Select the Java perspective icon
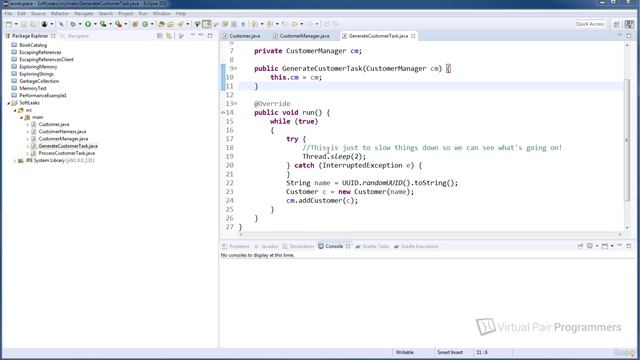Image resolution: width=640 pixels, height=360 pixels. (x=629, y=24)
